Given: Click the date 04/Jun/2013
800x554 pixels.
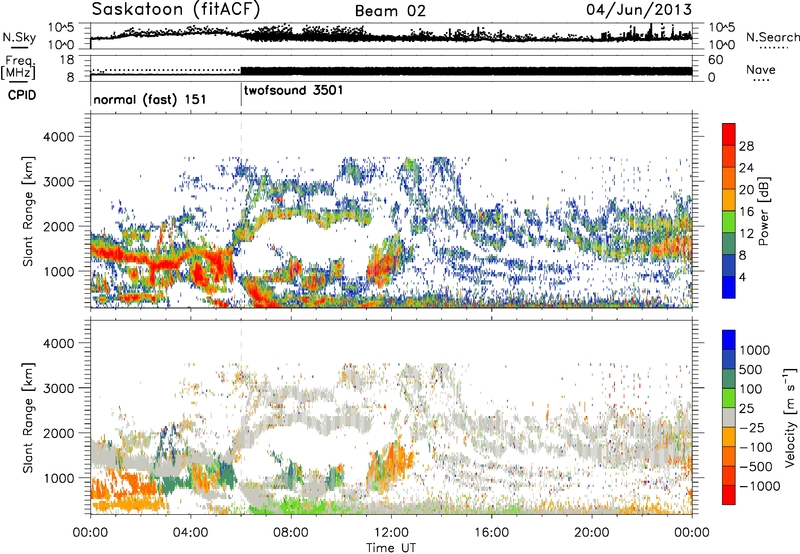Looking at the screenshot, I should (x=639, y=10).
